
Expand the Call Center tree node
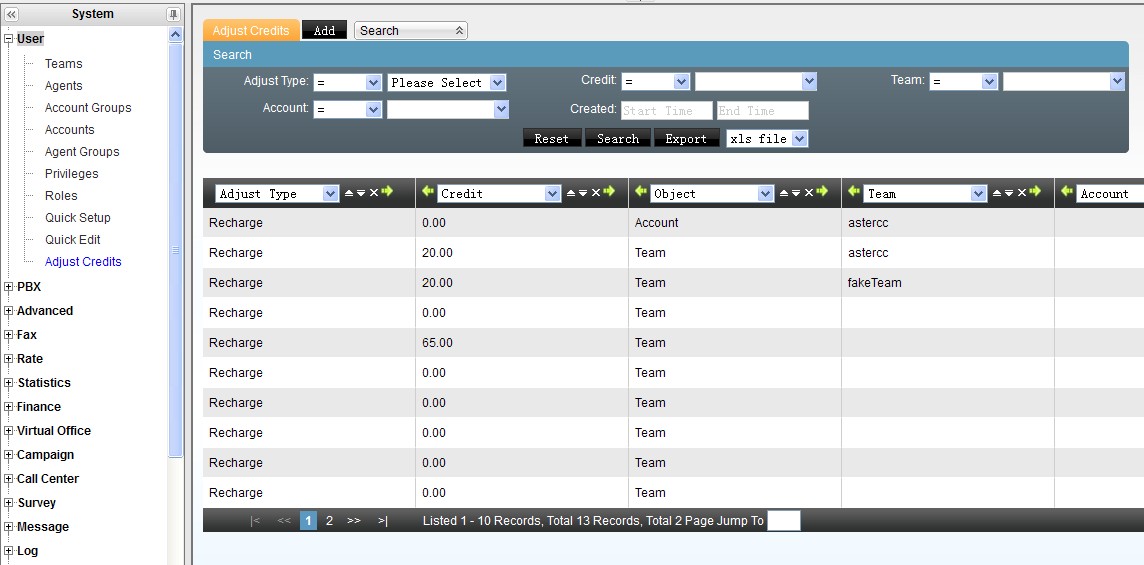[x=9, y=479]
